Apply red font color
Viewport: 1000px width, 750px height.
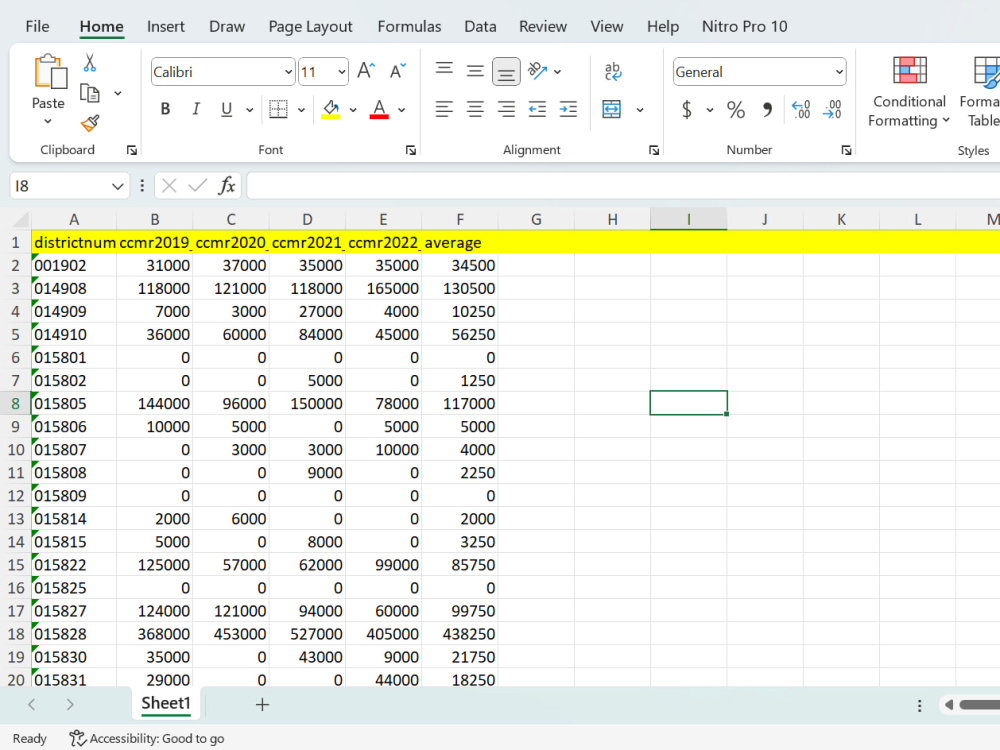click(x=379, y=109)
